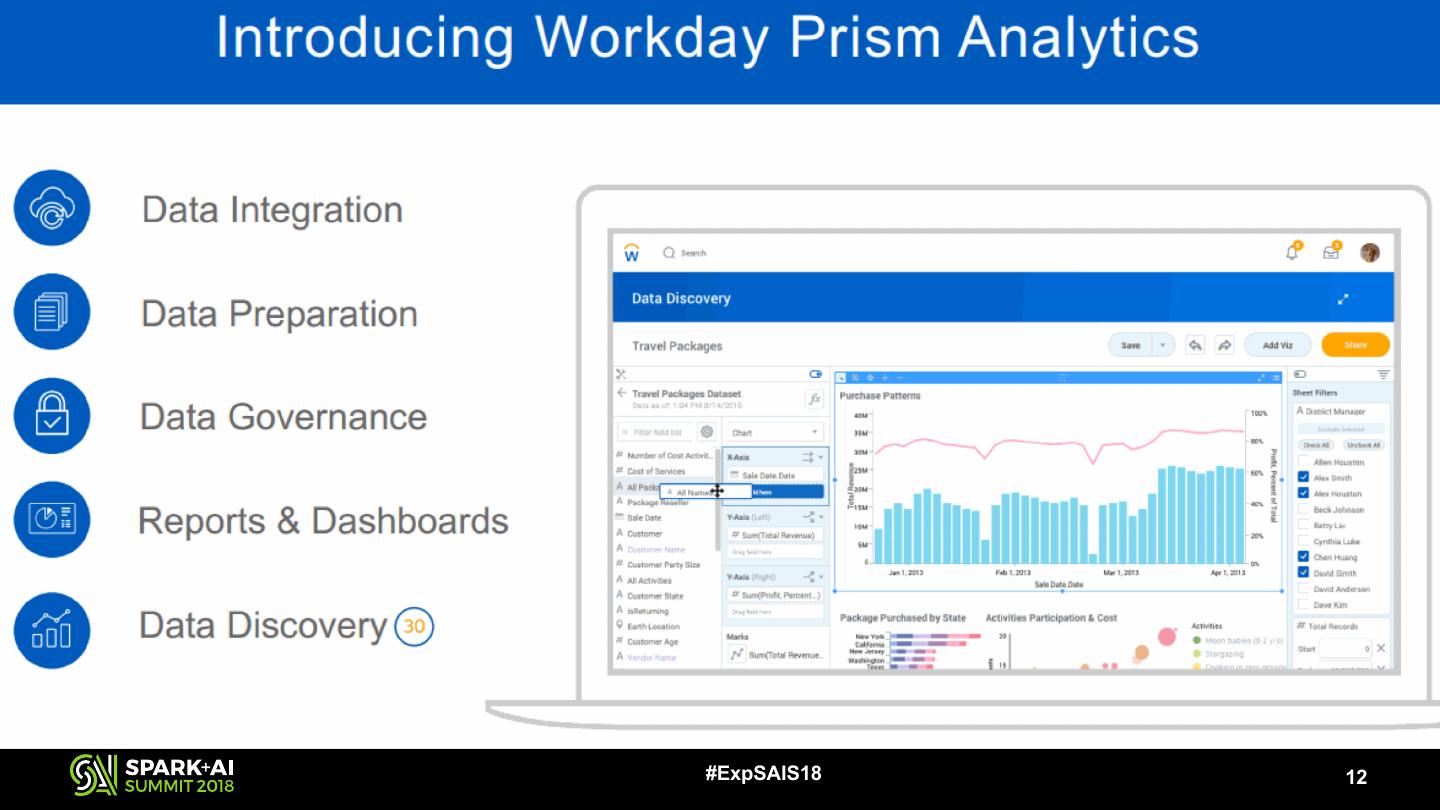Uncheck the Alex Smith filter box
The height and width of the screenshot is (810, 1440).
[x=1303, y=477]
